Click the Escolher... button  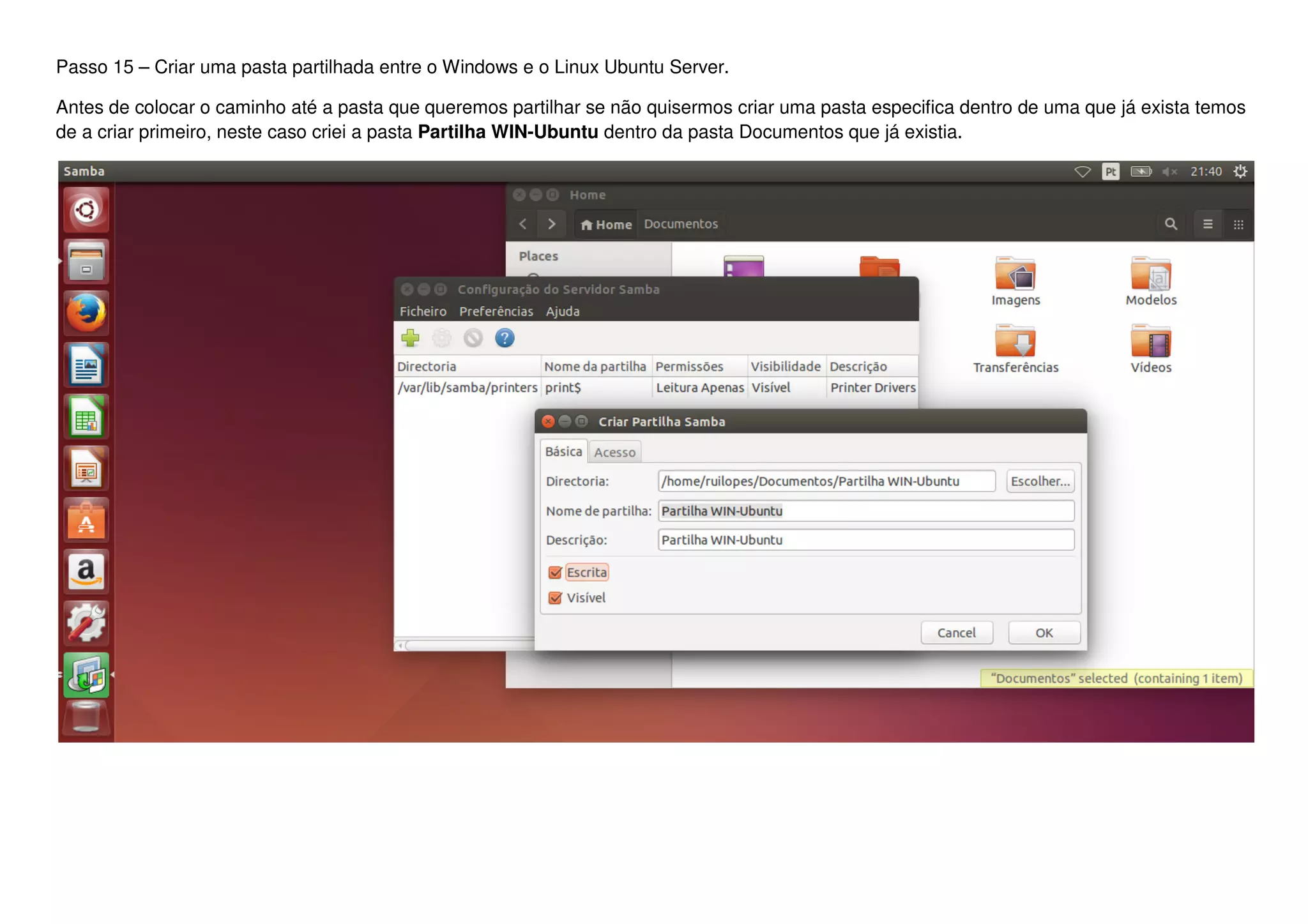point(1040,481)
